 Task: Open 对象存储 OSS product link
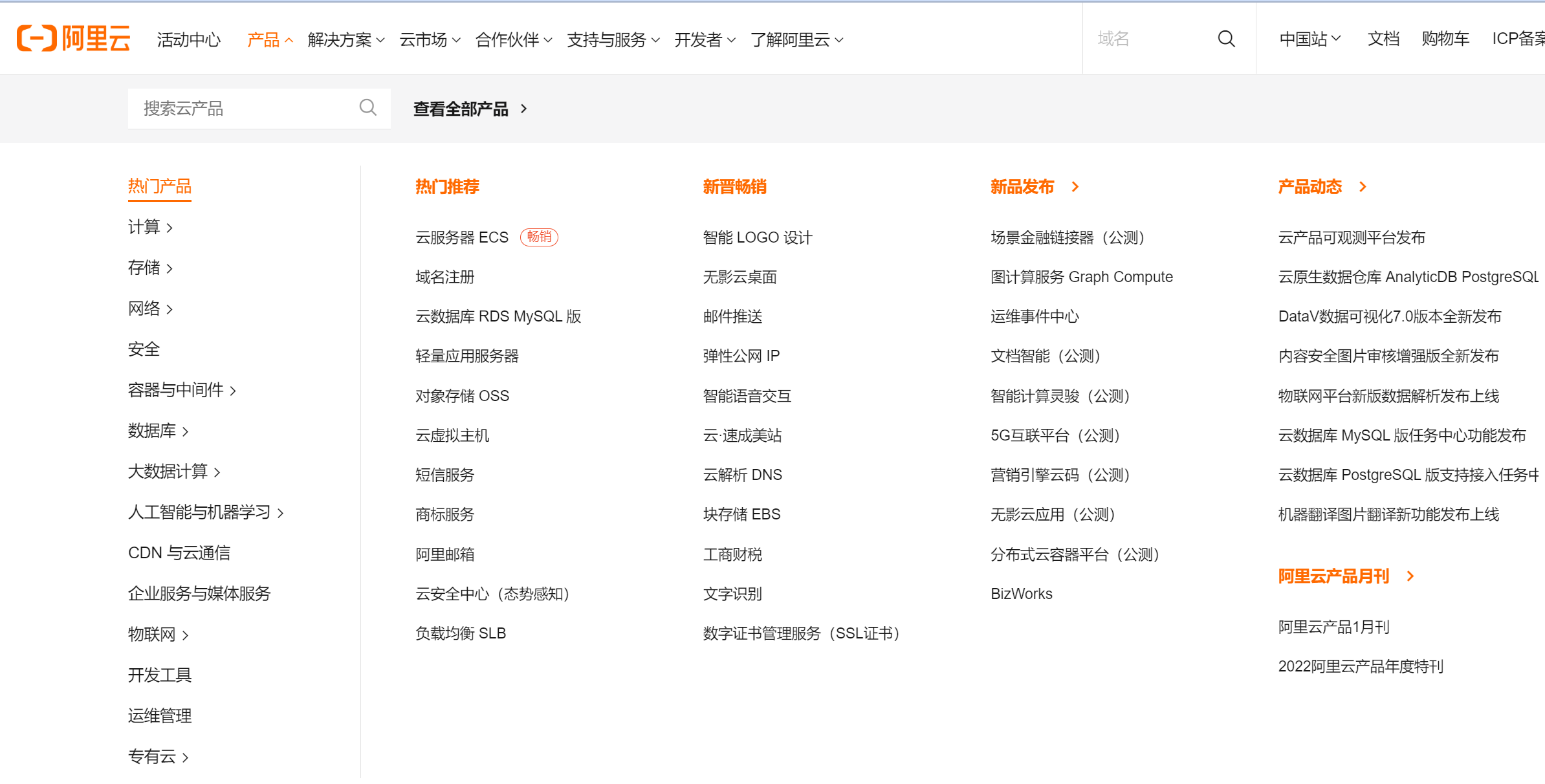(x=462, y=396)
